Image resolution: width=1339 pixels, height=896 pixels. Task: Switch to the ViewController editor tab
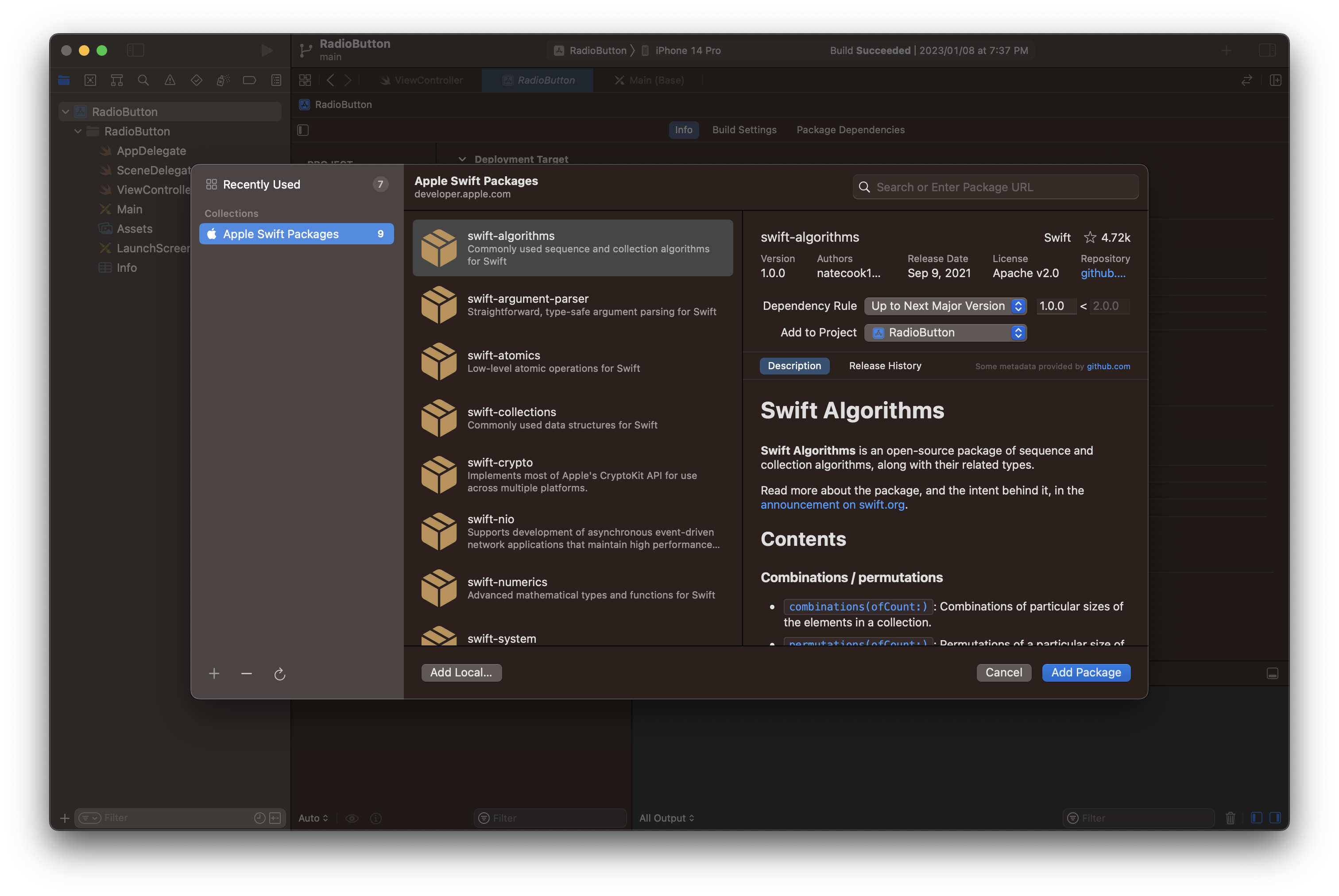[x=422, y=81]
